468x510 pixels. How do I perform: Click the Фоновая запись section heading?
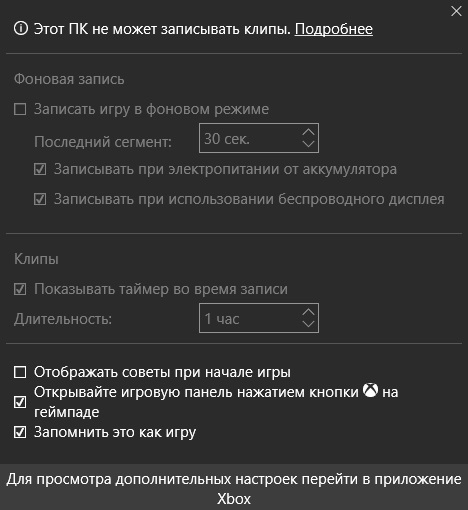(69, 79)
